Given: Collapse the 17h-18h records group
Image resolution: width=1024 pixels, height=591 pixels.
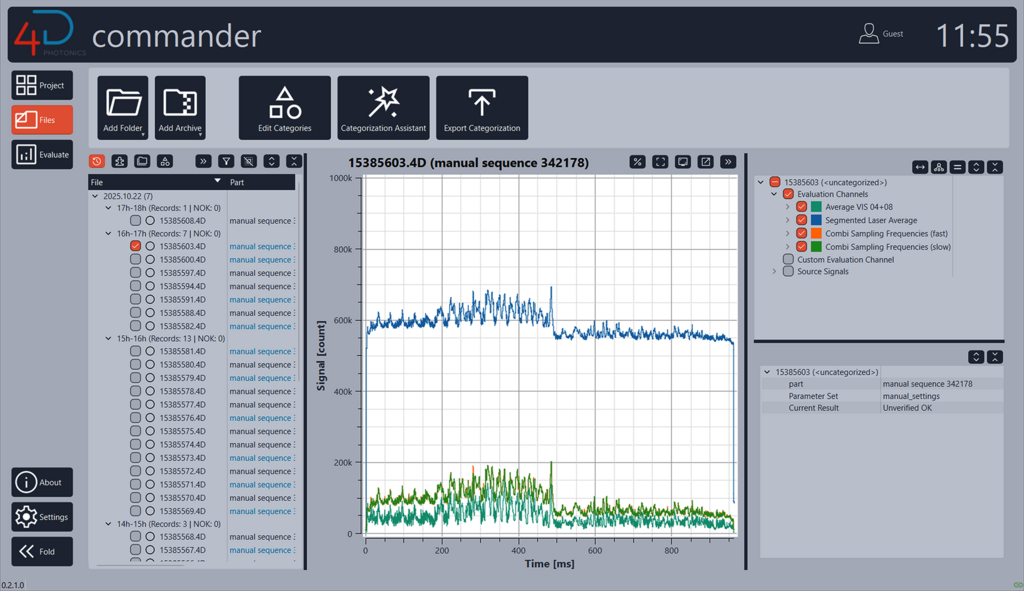Looking at the screenshot, I should 108,208.
